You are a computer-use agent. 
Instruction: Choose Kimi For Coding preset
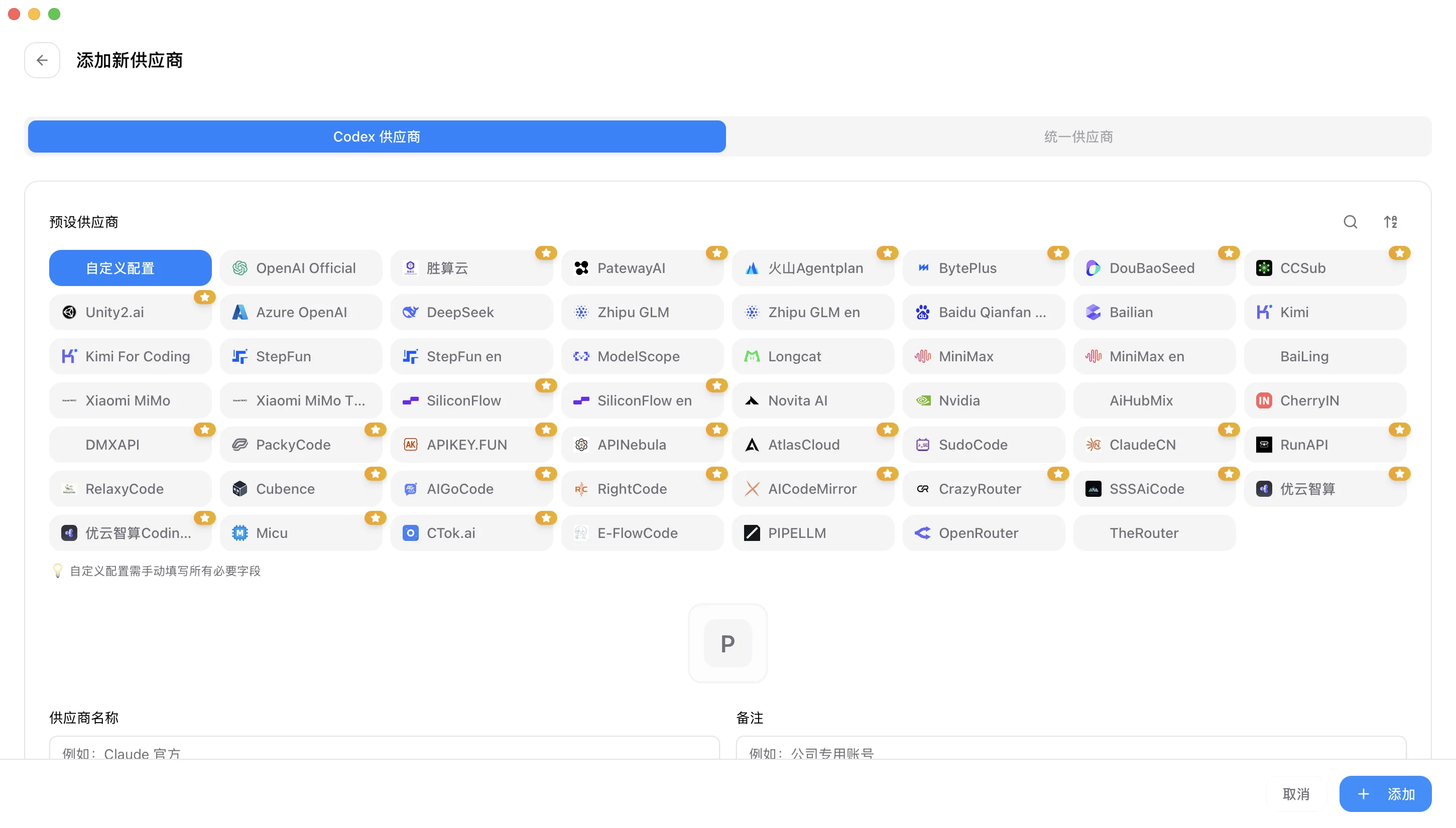pos(131,357)
